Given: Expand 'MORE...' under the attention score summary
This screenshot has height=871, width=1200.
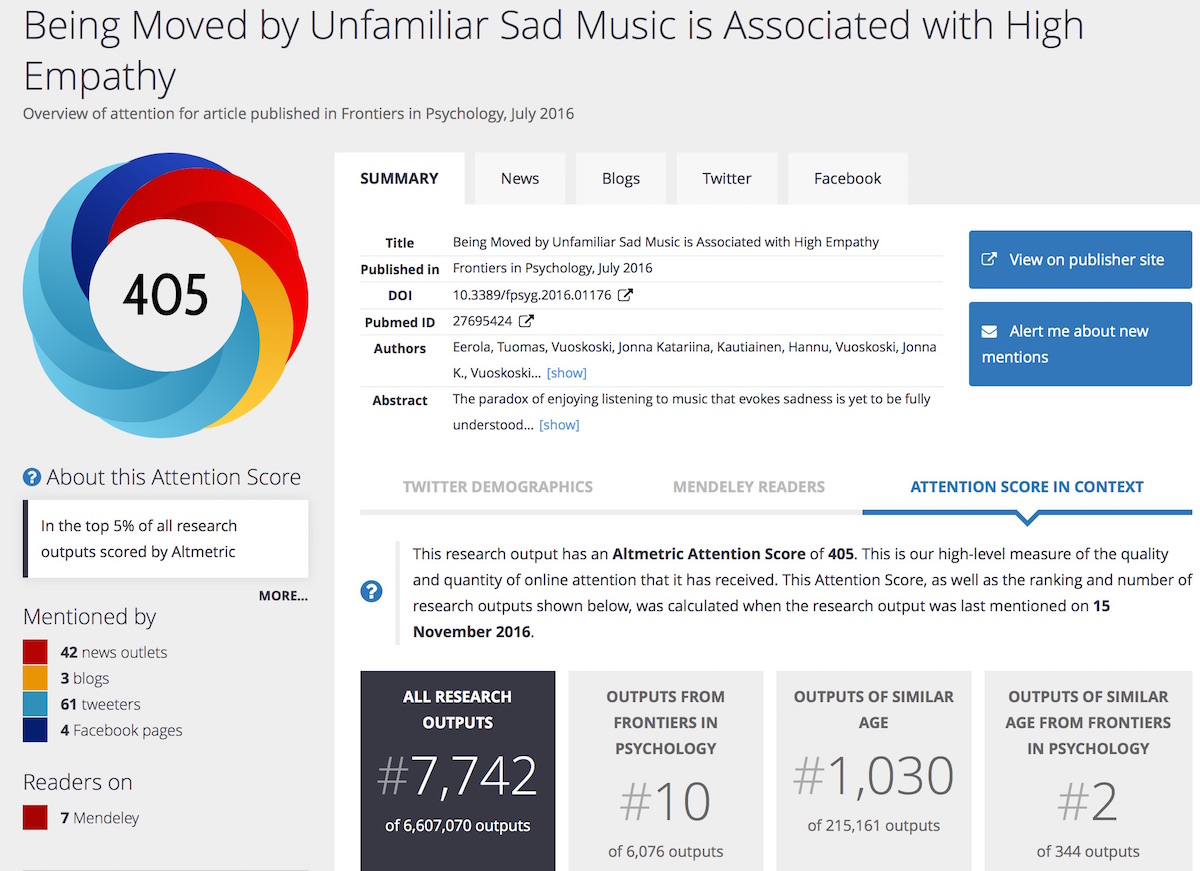Looking at the screenshot, I should tap(283, 595).
